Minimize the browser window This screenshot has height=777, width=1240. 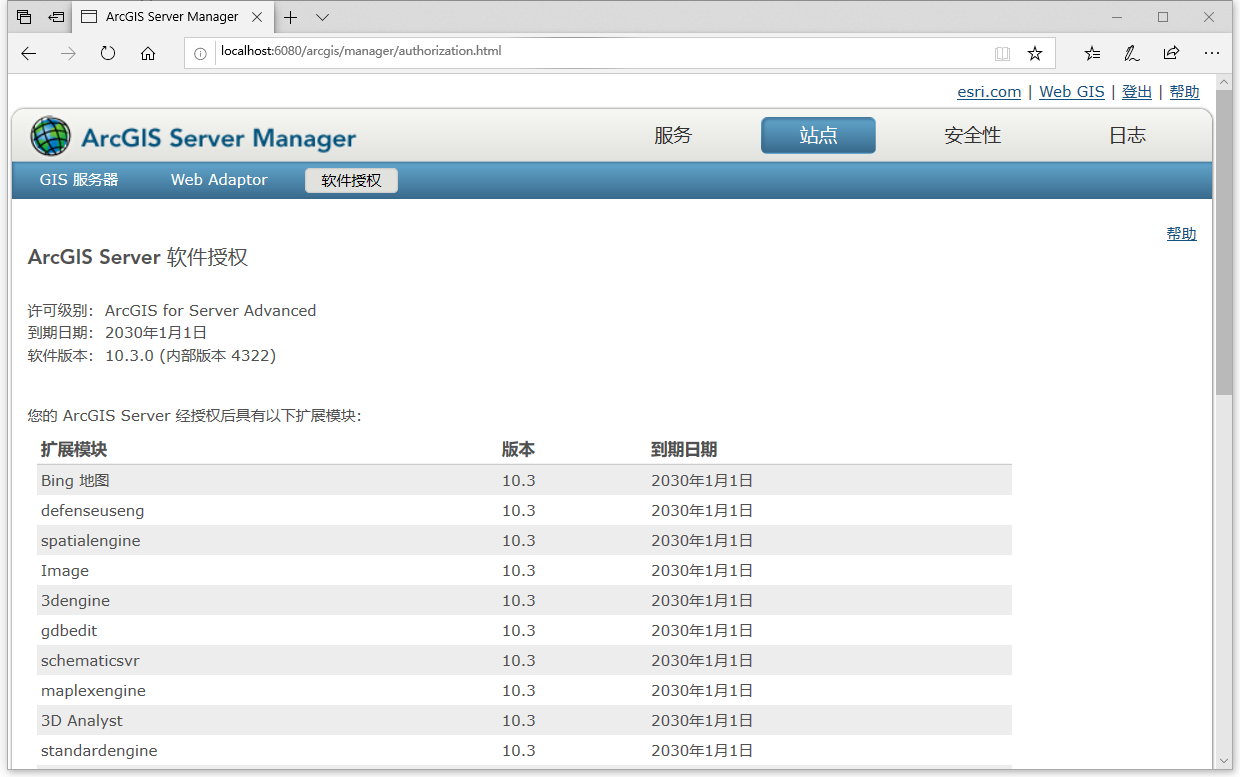click(1117, 17)
